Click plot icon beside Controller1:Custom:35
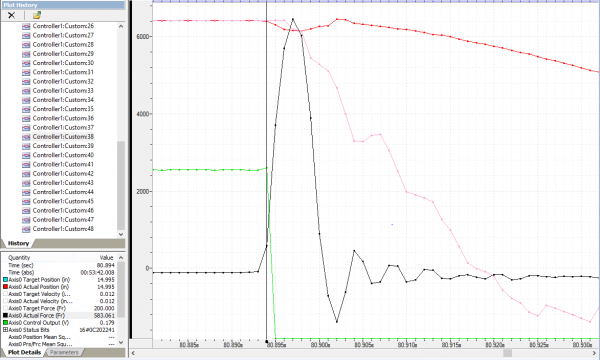The image size is (600, 360). [26, 109]
